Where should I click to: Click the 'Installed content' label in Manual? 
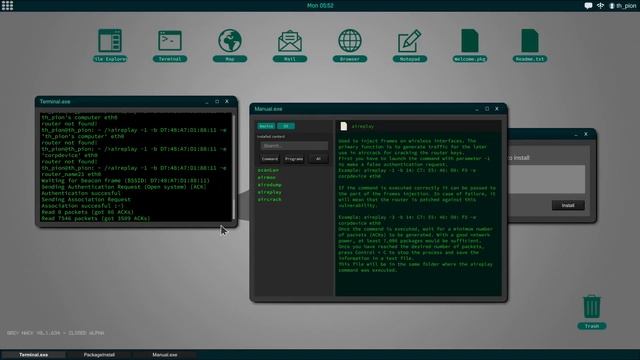[x=271, y=137]
